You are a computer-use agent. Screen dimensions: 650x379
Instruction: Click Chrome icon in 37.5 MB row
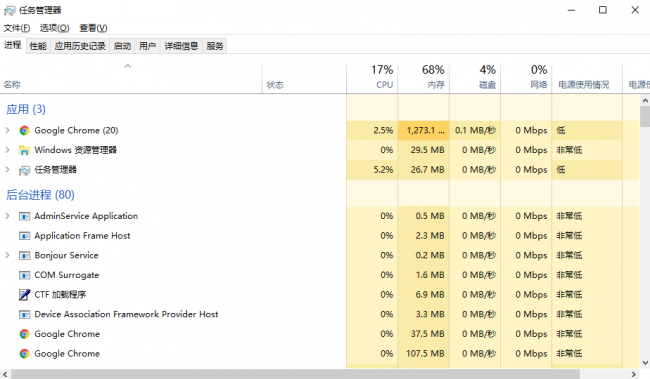(x=24, y=334)
